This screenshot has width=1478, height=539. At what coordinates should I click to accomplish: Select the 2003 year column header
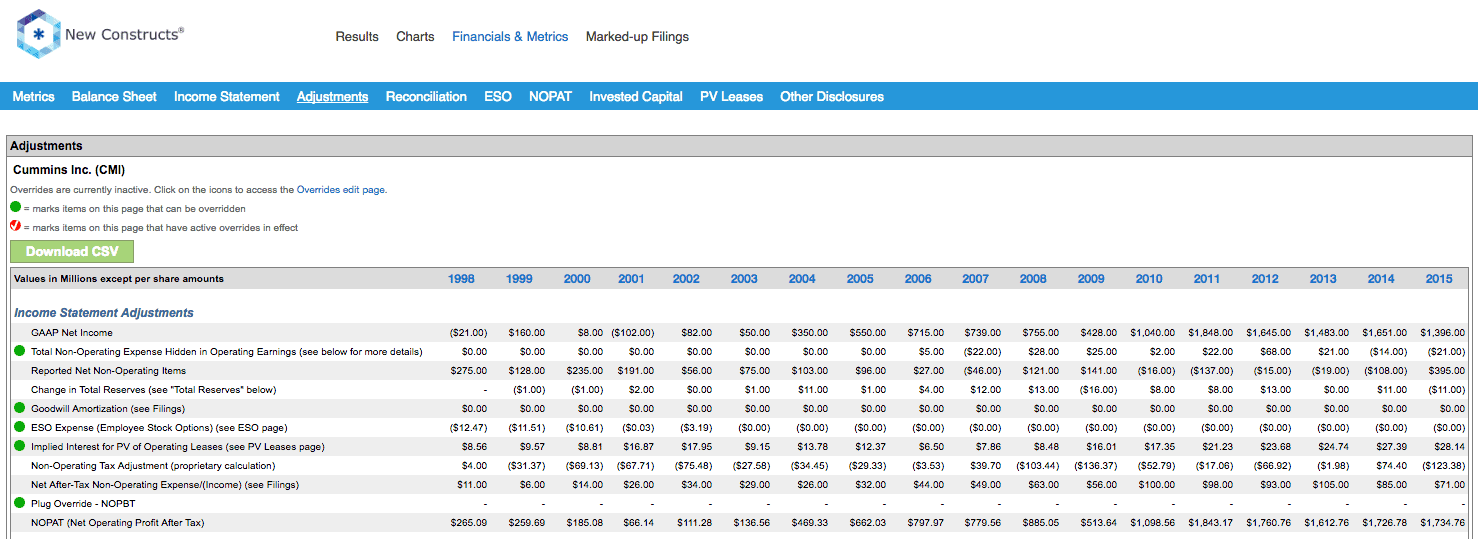(744, 279)
